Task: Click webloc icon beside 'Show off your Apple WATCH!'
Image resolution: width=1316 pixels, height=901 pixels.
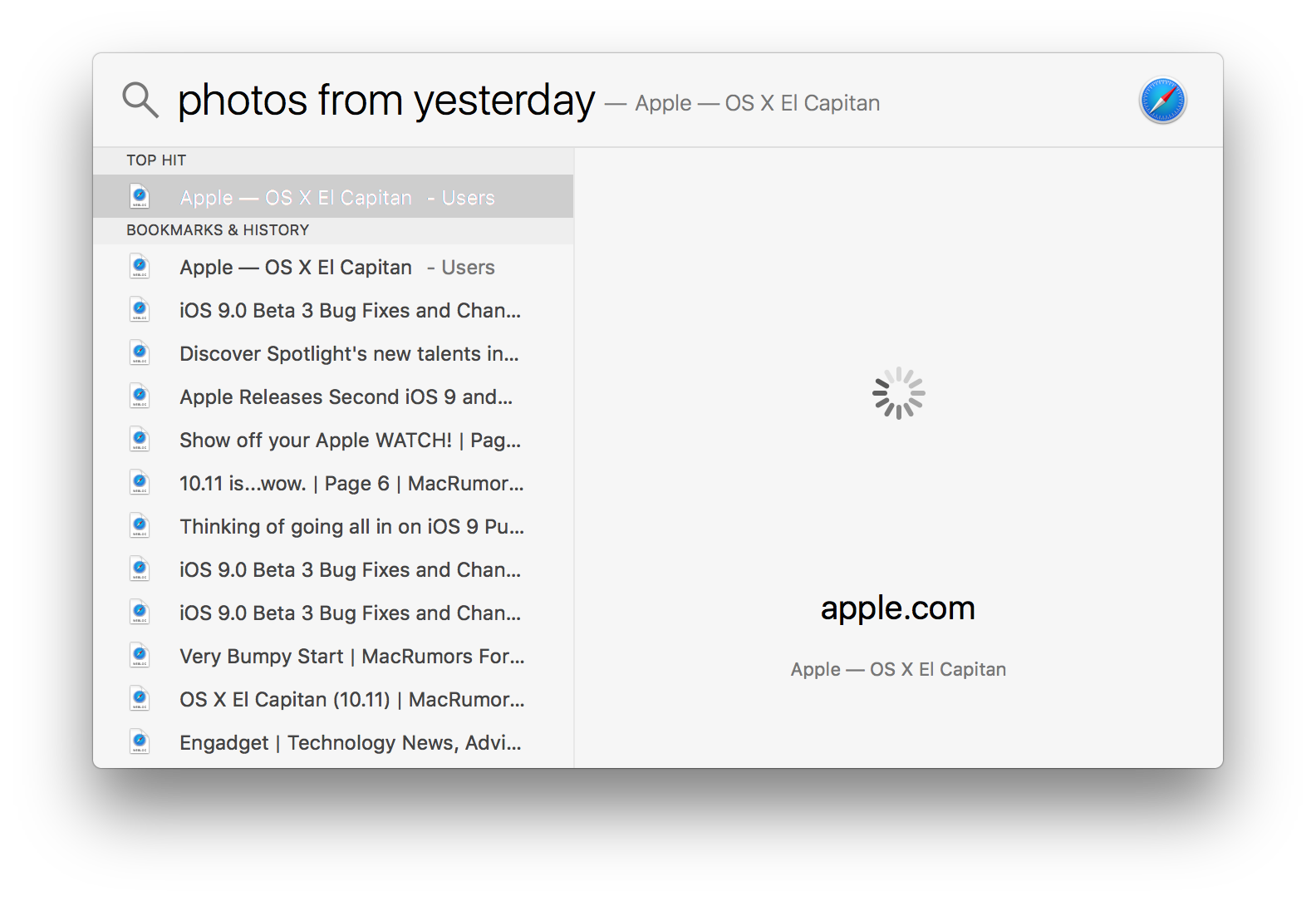Action: (x=140, y=440)
